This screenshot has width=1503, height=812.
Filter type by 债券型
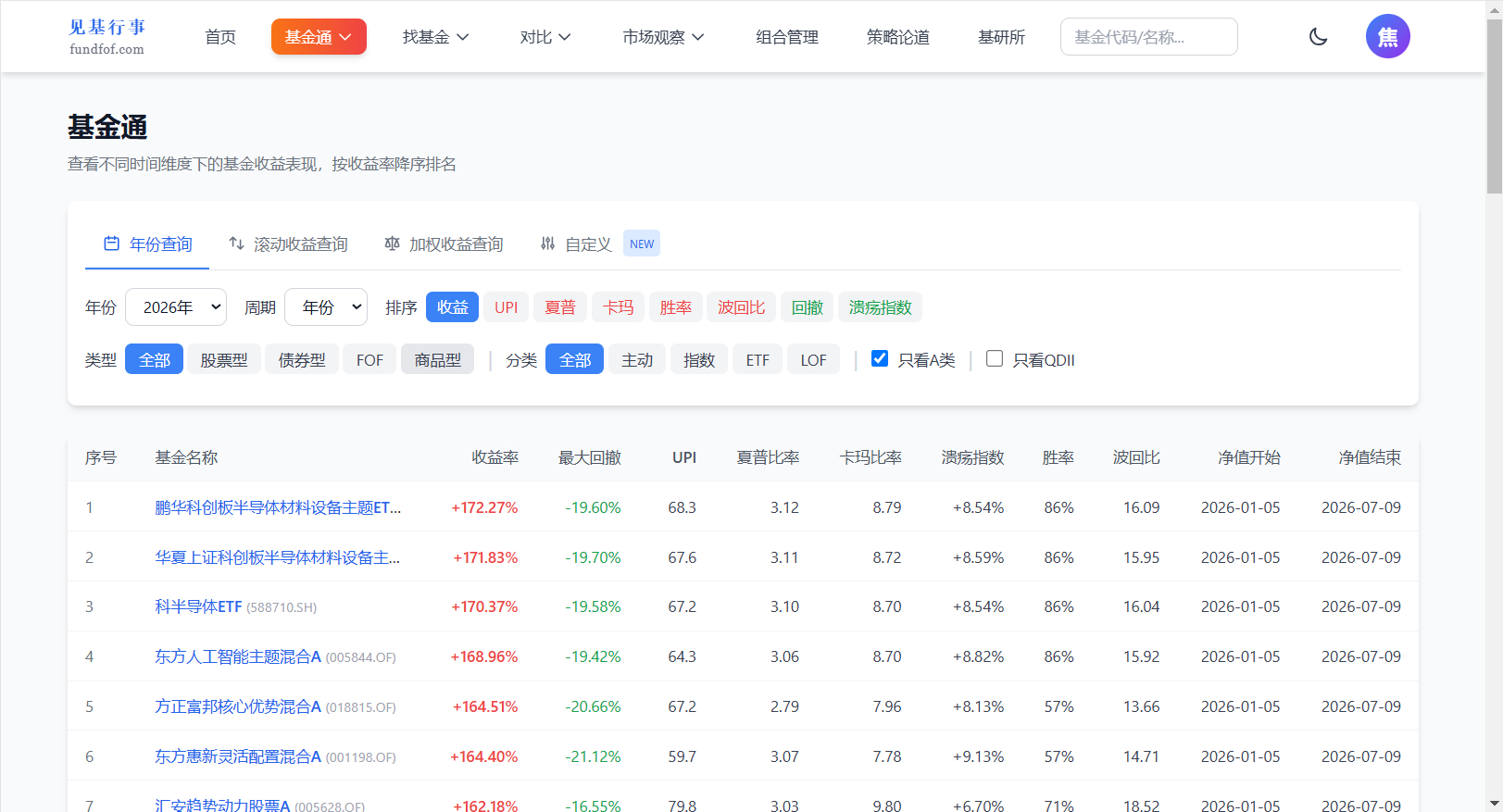[x=302, y=359]
